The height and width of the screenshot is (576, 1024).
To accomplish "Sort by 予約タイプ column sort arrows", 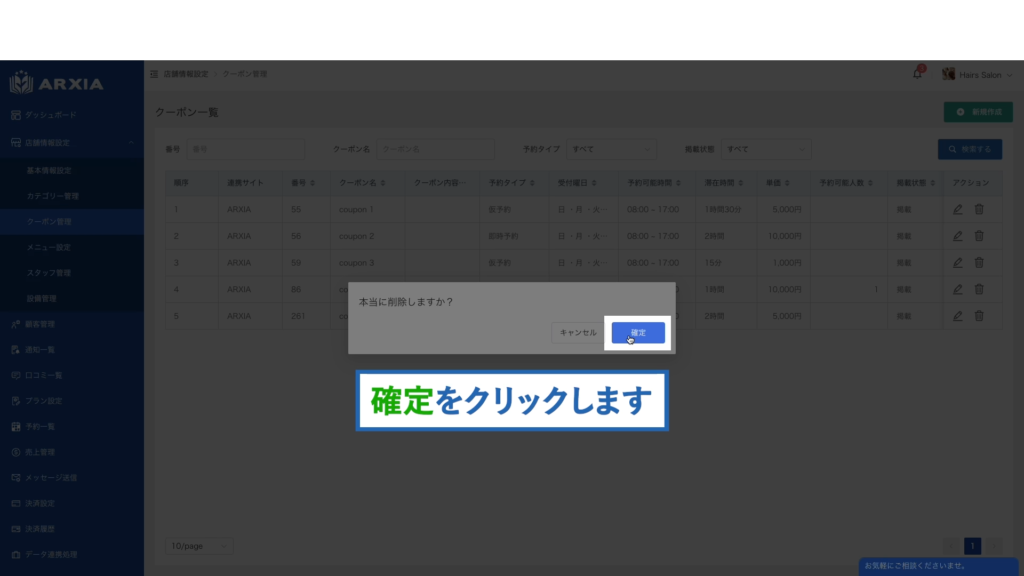I will (x=532, y=183).
